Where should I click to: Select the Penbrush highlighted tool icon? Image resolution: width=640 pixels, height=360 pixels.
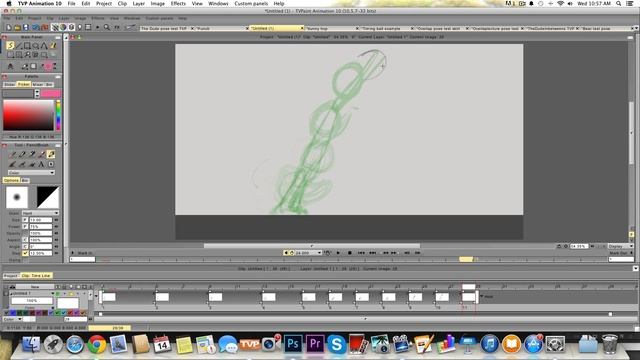click(51, 154)
